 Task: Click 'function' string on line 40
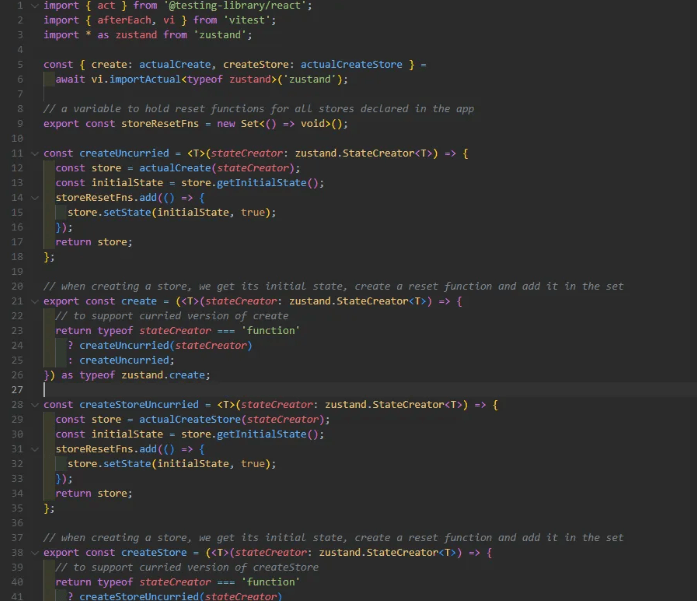point(271,582)
